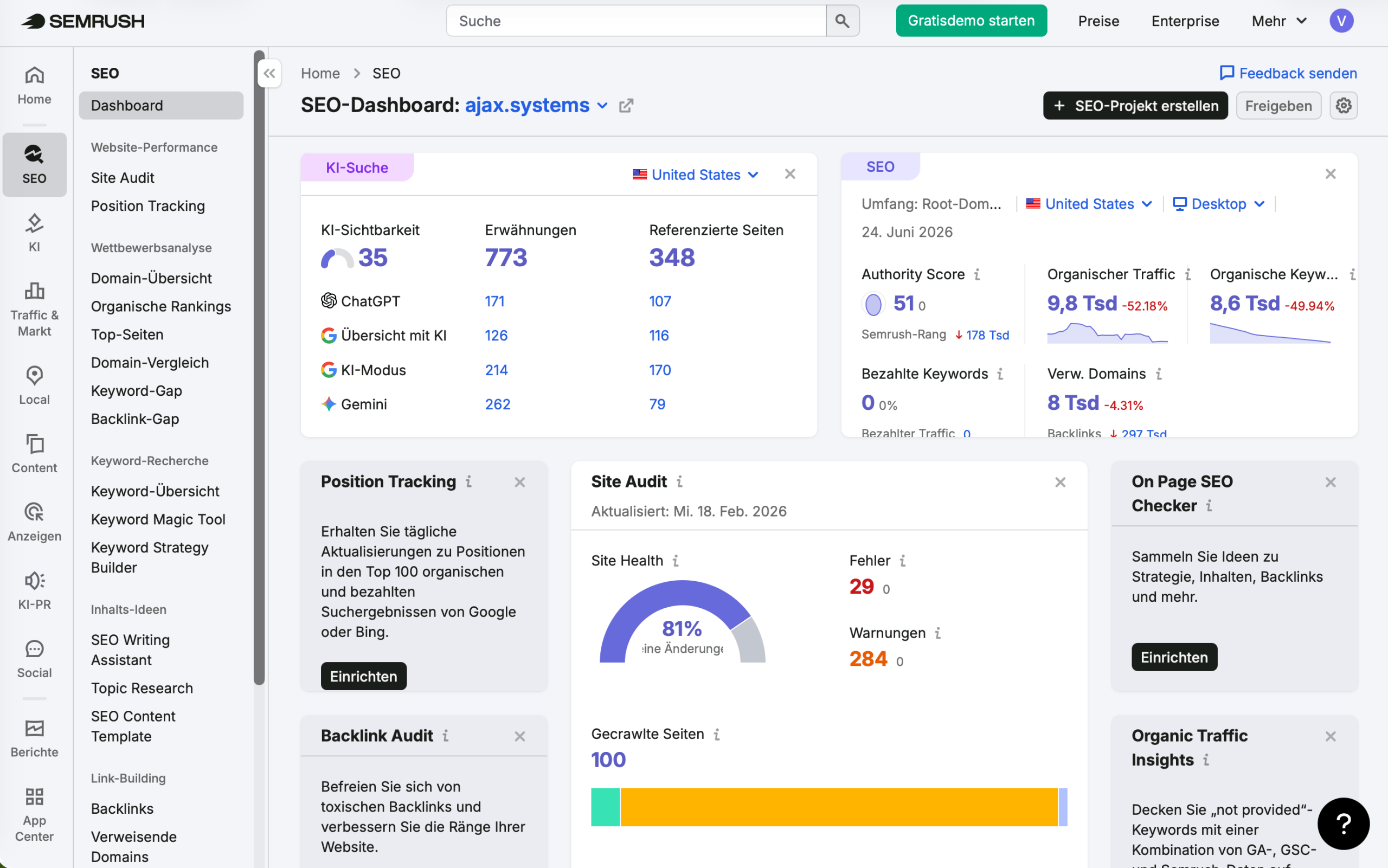Screen dimensions: 1388x868
Task: Open Keyword Magic Tool menu item
Action: (158, 519)
